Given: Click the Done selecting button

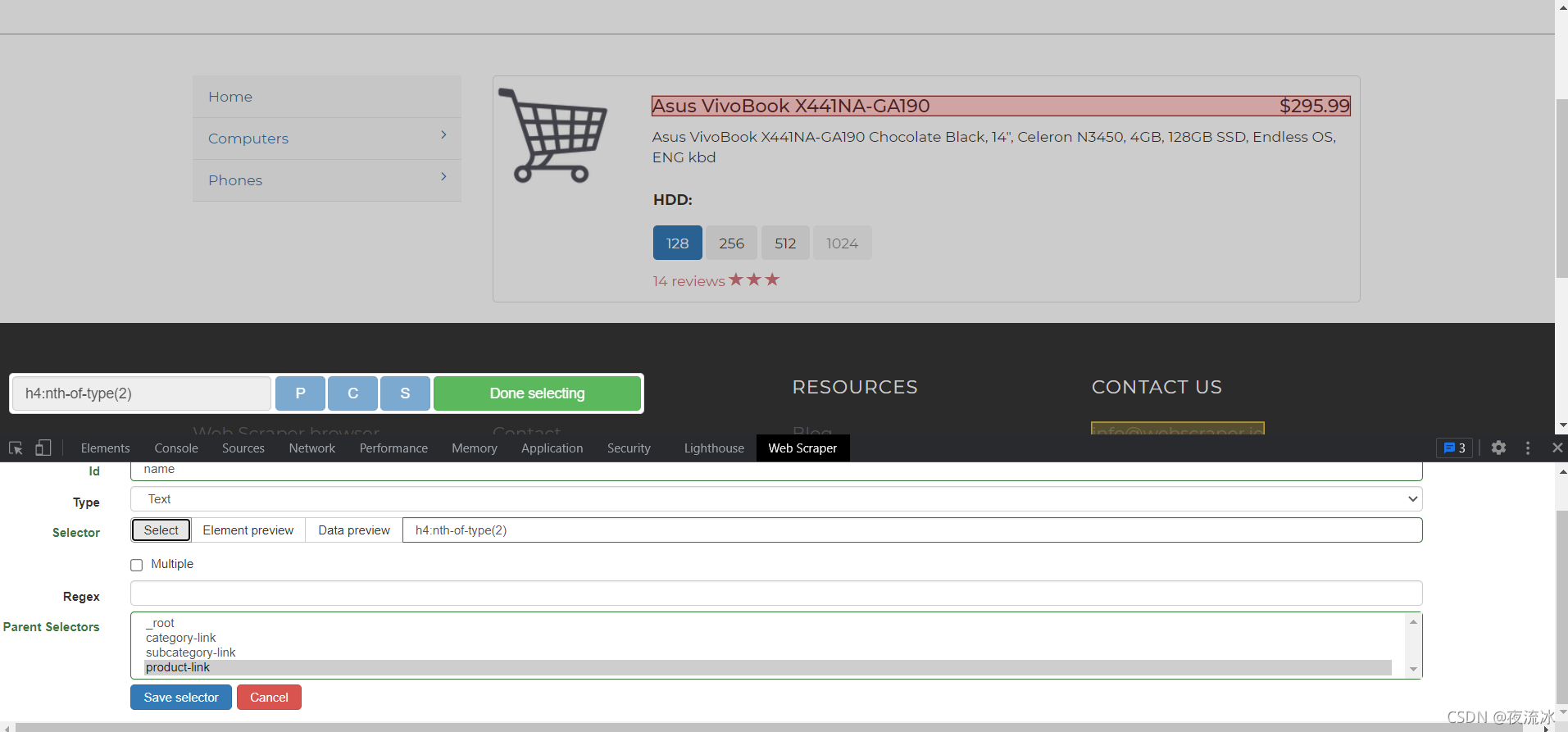Looking at the screenshot, I should click(x=537, y=393).
